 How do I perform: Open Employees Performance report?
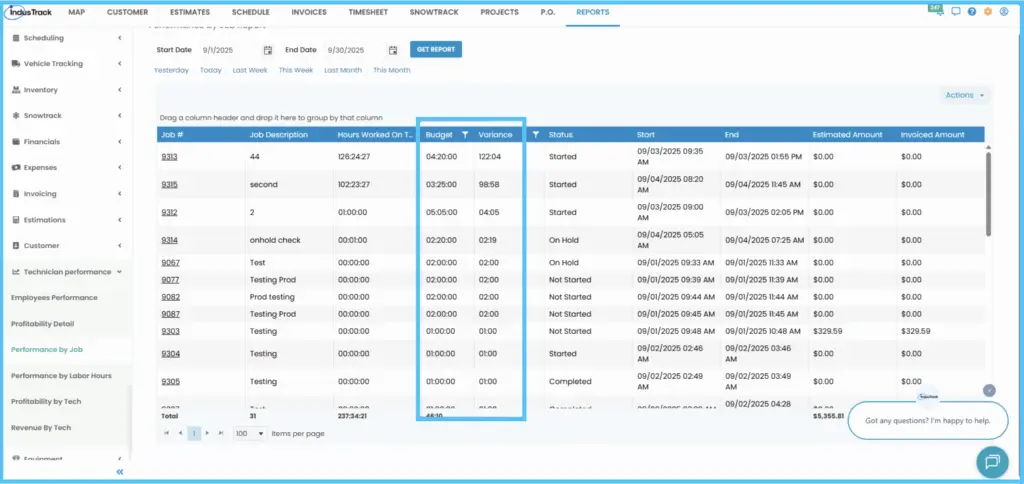pos(54,298)
